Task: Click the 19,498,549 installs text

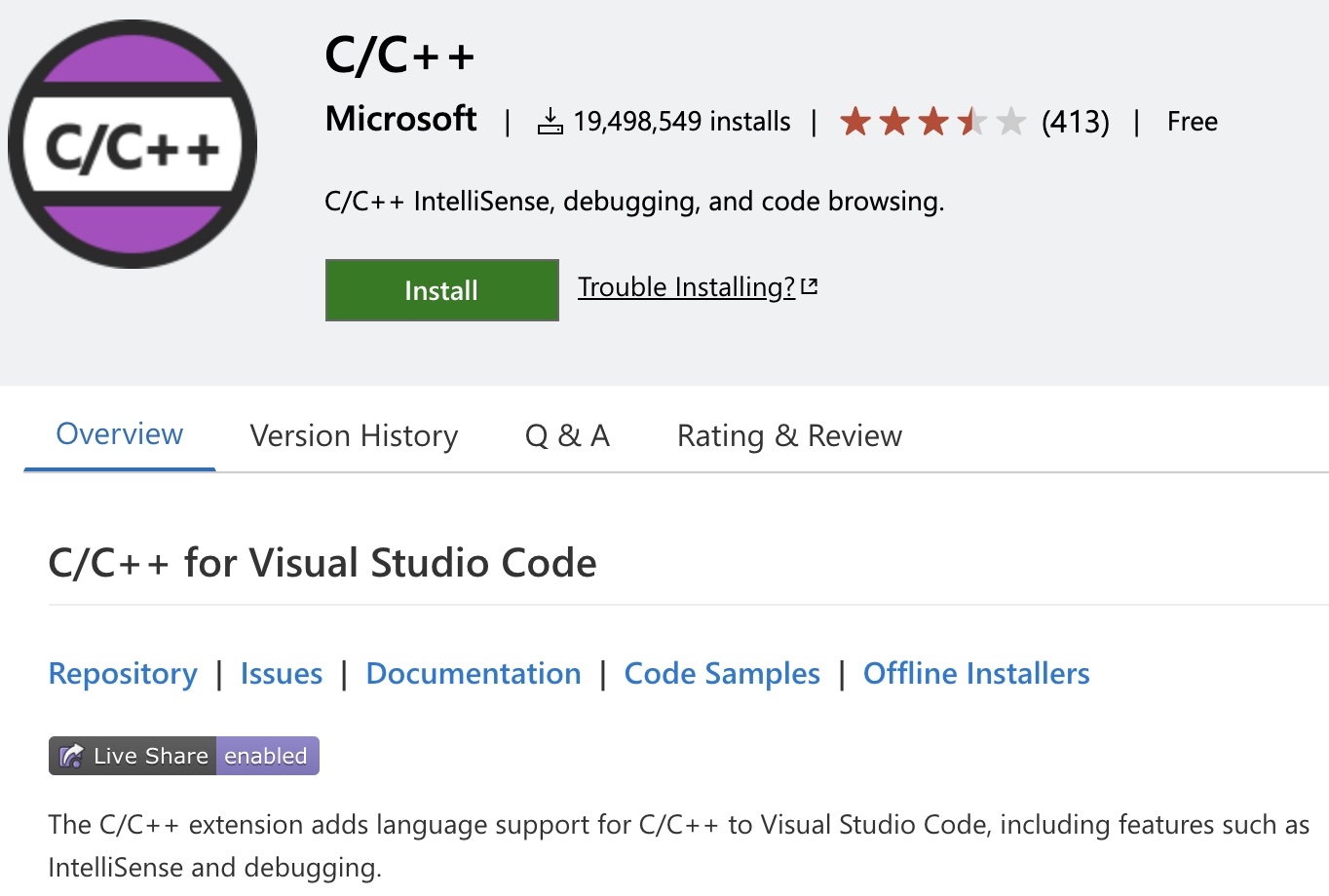Action: pyautogui.click(x=682, y=122)
